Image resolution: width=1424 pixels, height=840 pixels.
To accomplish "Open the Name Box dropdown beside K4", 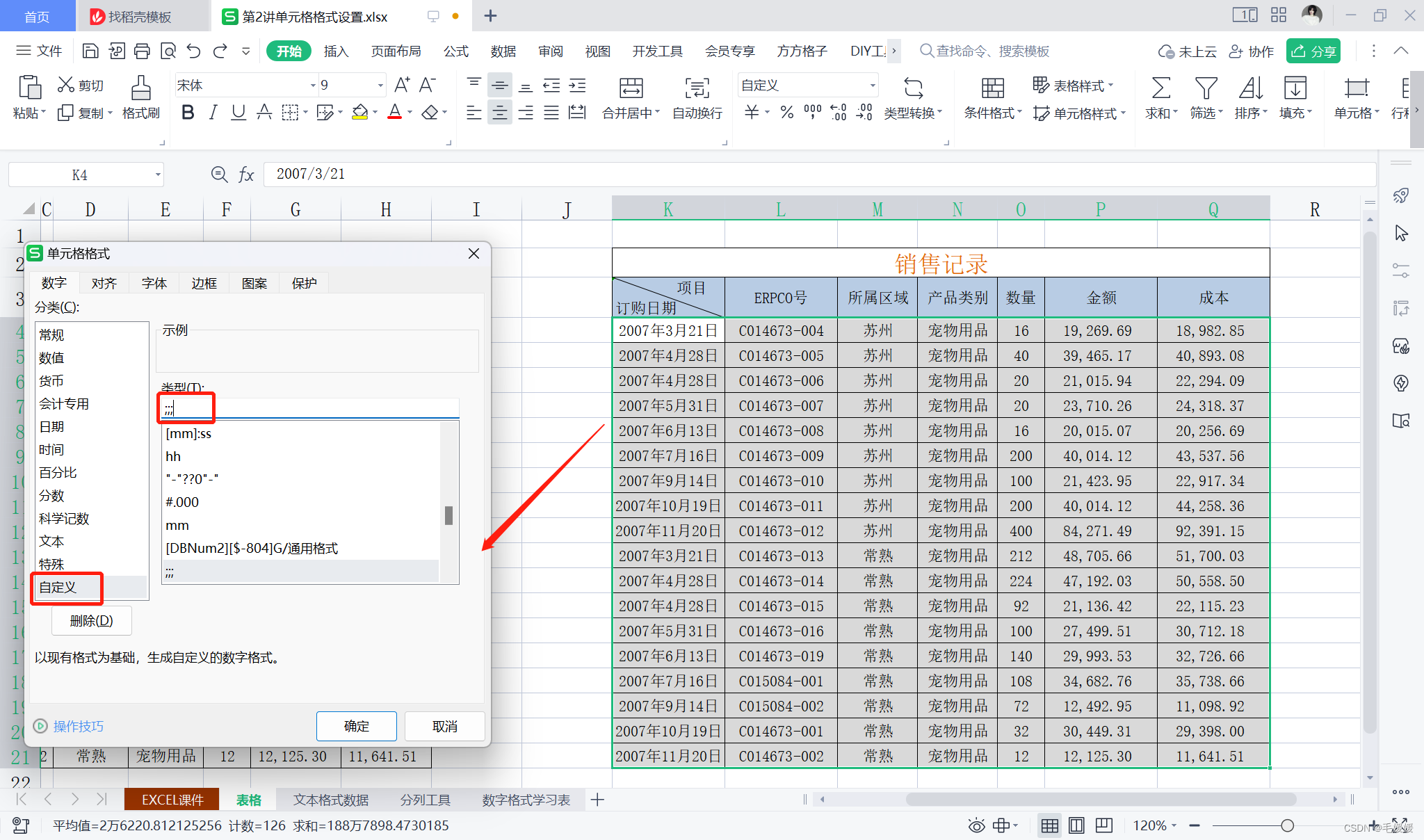I will tap(158, 175).
